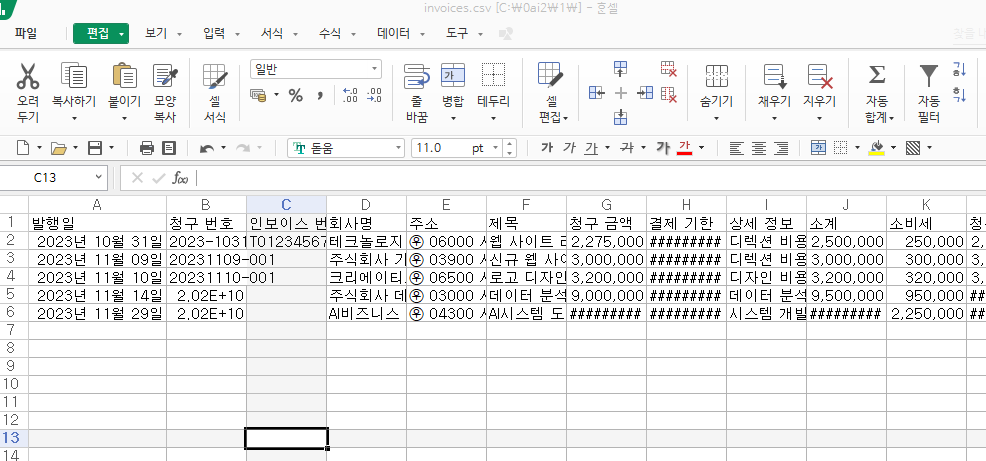This screenshot has width=986, height=461.
Task: Click the Paste (붙이기) clipboard icon
Action: (x=125, y=75)
